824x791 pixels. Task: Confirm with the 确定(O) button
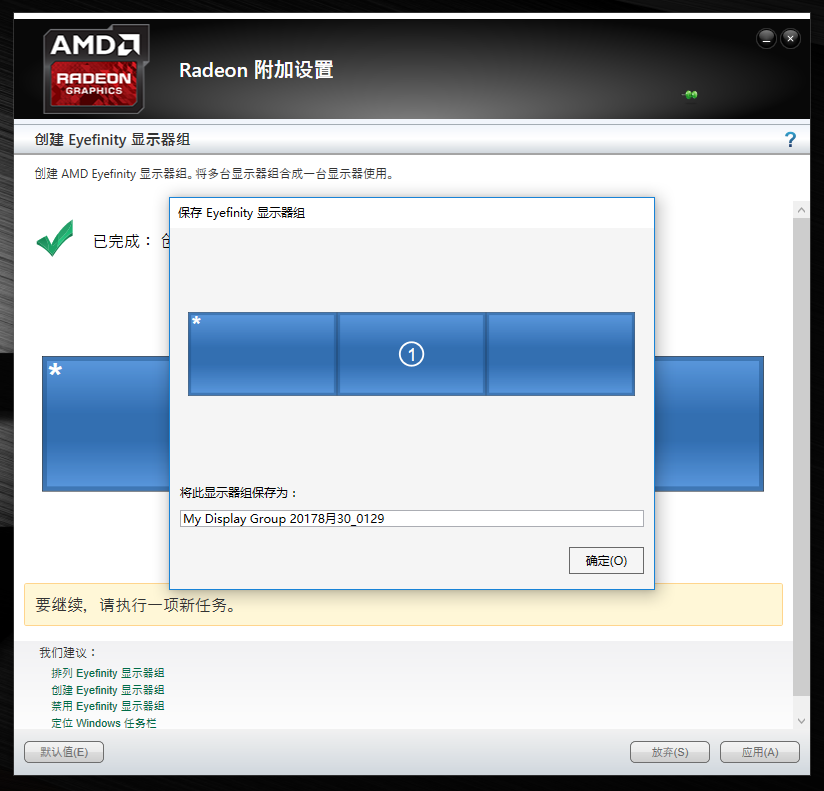click(606, 561)
